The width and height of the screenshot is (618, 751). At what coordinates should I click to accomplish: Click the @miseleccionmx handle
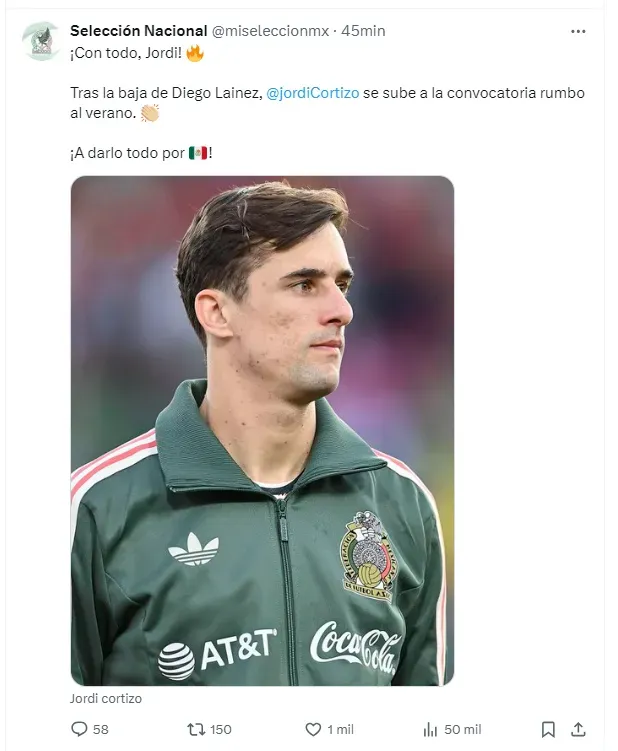270,31
